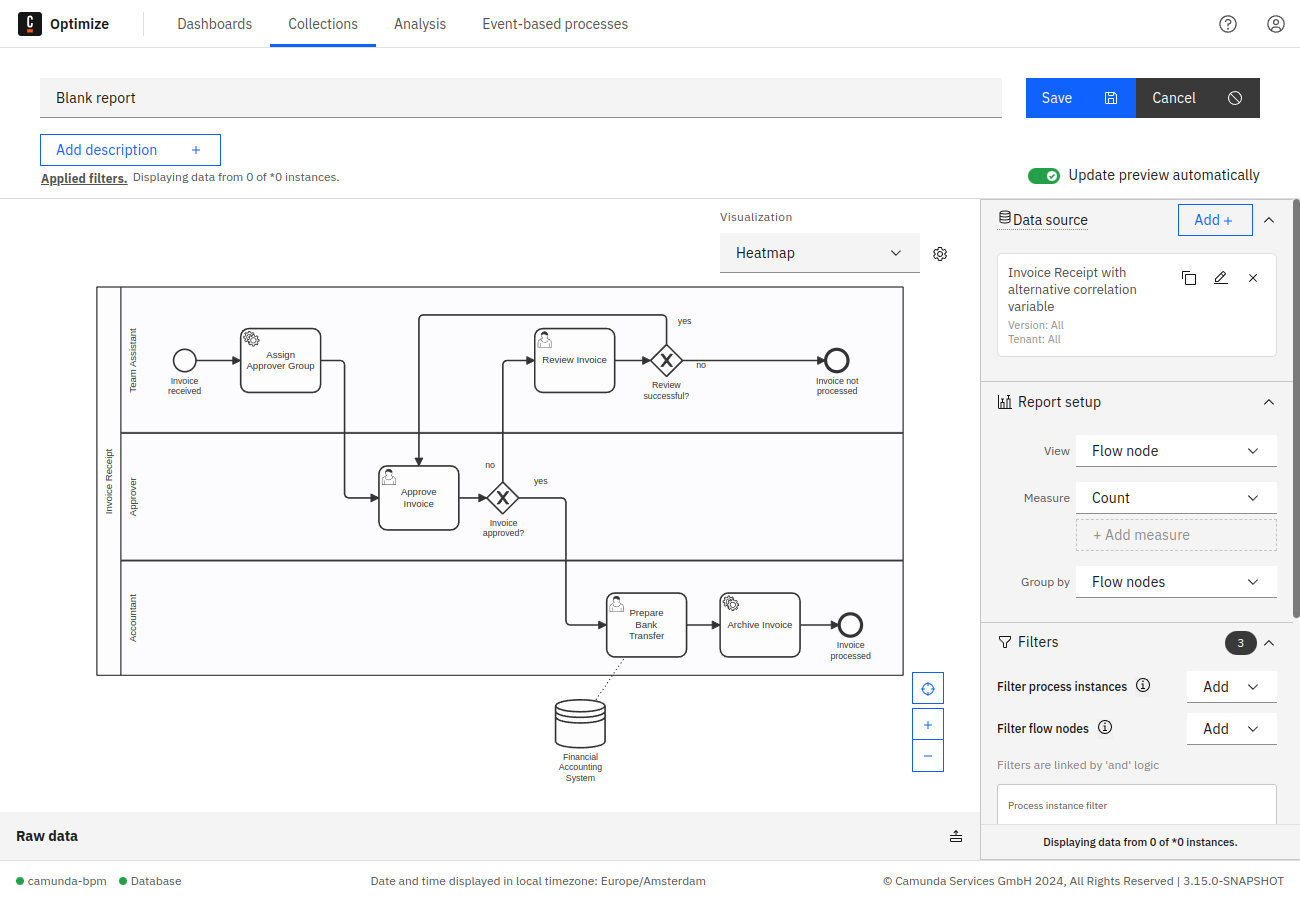The height and width of the screenshot is (900, 1300).
Task: Open the Visualization Heatmap dropdown
Action: (x=819, y=253)
